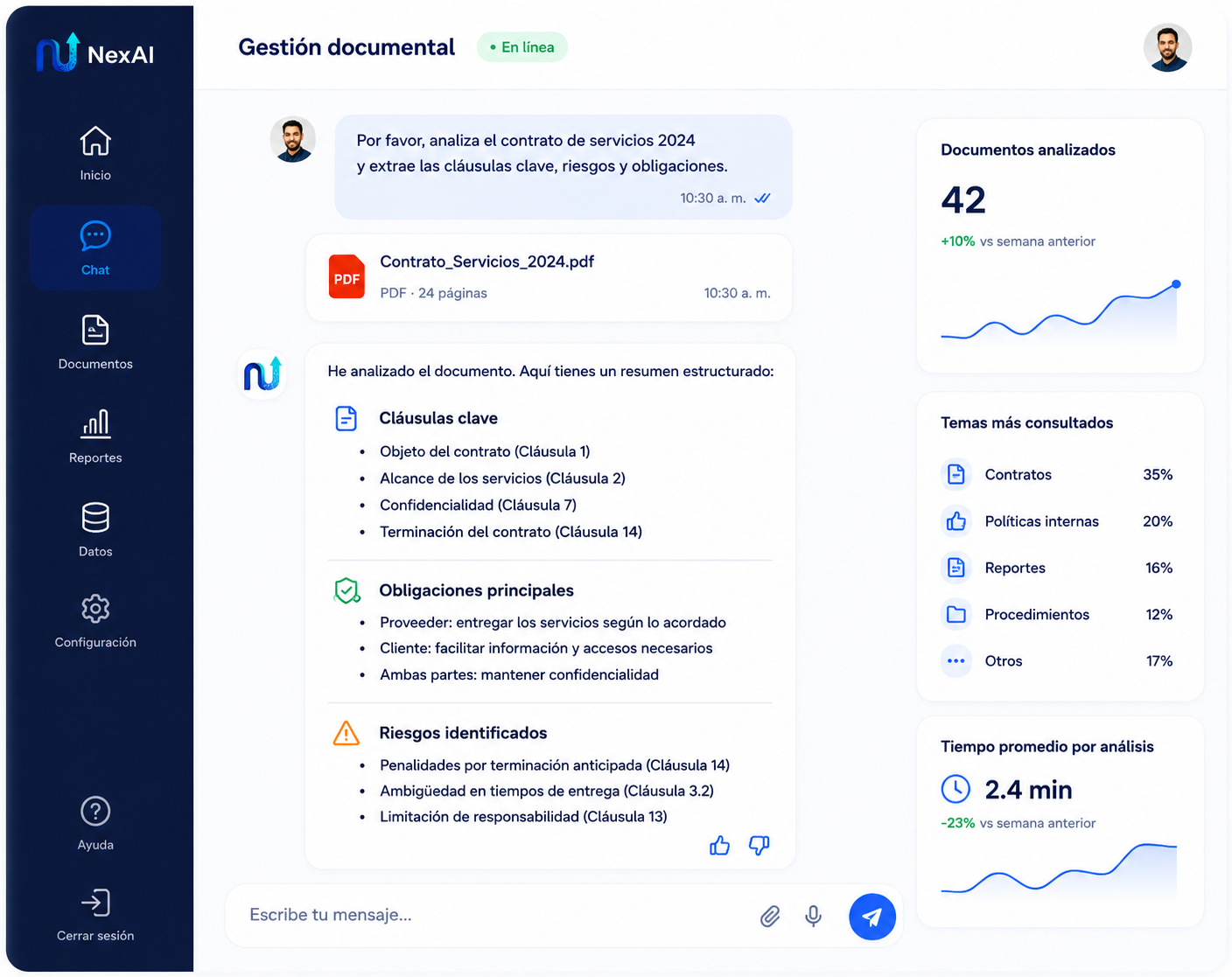Image resolution: width=1232 pixels, height=977 pixels.
Task: Click Cerrar sesión to log out
Action: pos(95,915)
